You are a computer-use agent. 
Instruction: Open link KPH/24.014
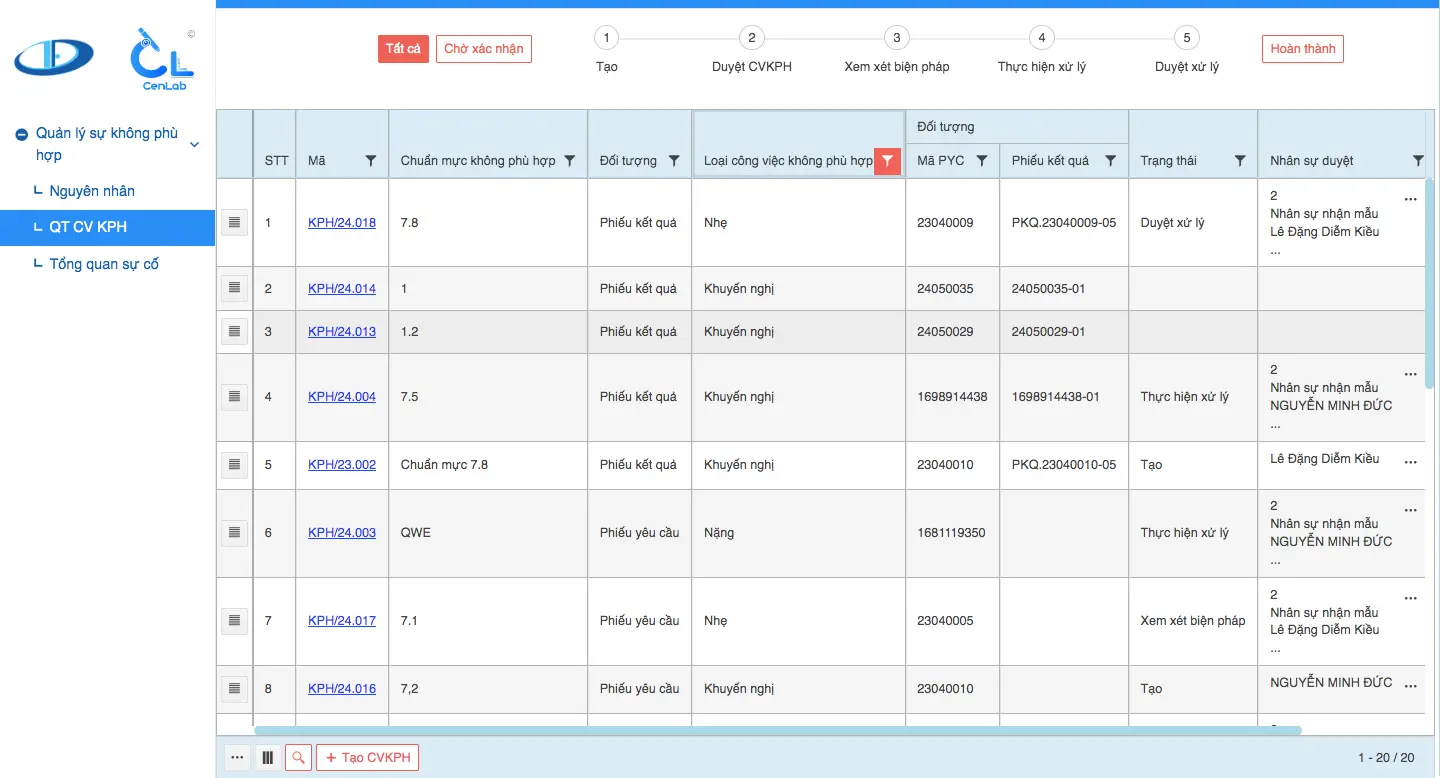click(342, 289)
